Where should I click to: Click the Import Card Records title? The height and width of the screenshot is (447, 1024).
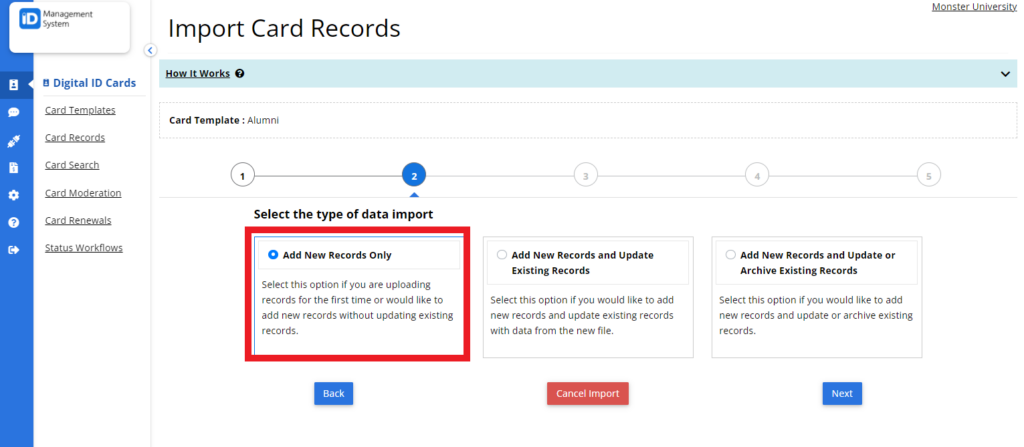point(284,29)
